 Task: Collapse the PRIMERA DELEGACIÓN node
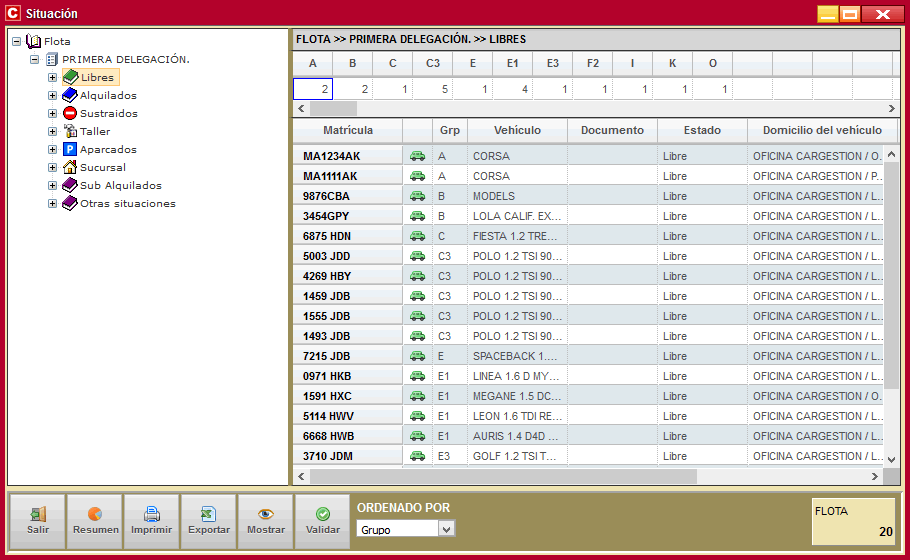[x=35, y=60]
